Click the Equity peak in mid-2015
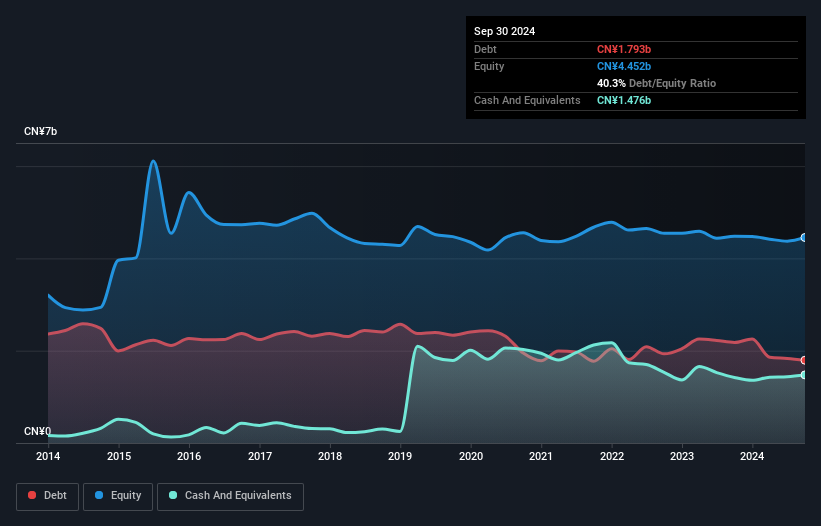This screenshot has height=526, width=821. pos(153,161)
